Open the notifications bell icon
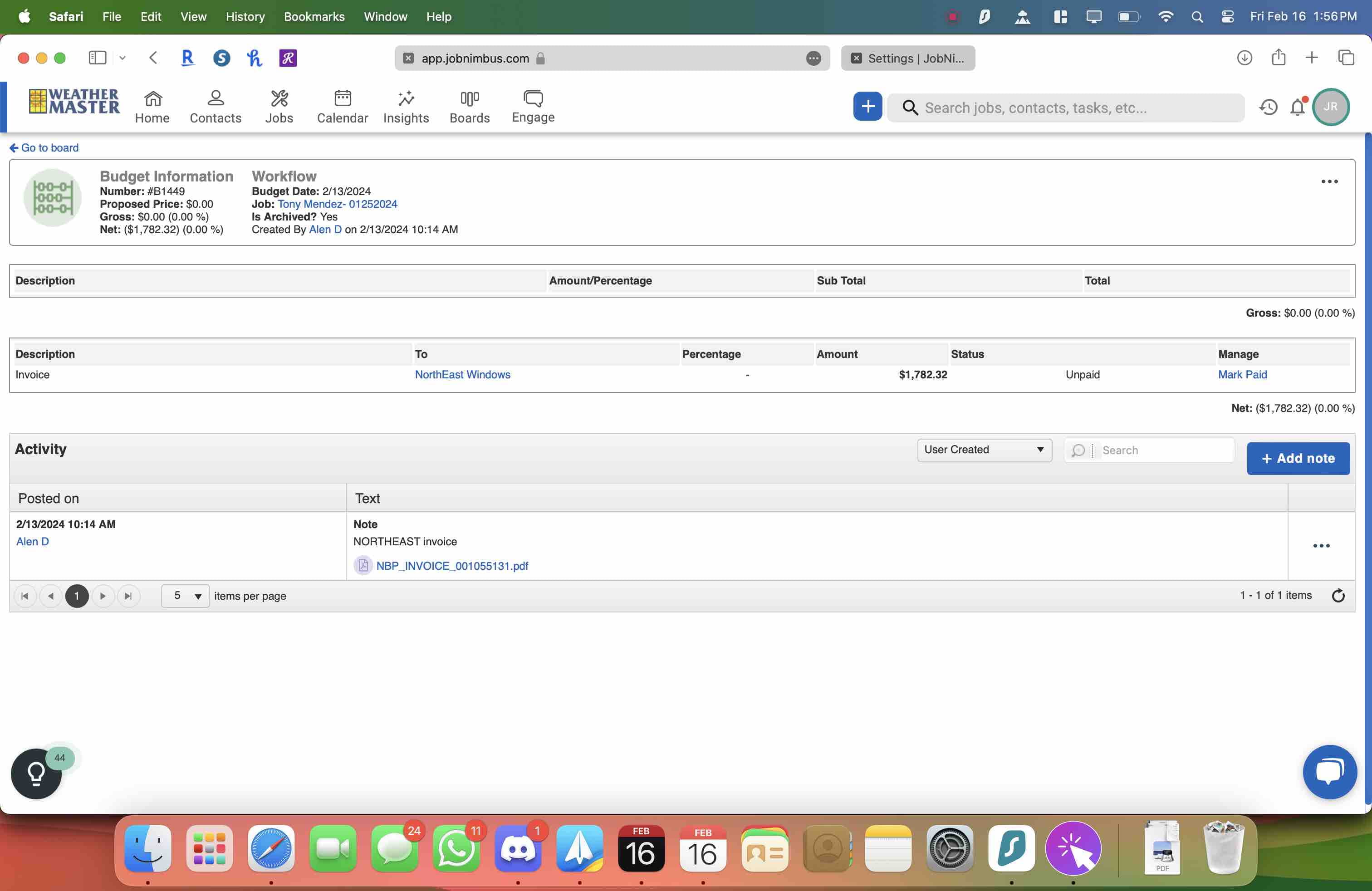Viewport: 1372px width, 891px height. pyautogui.click(x=1297, y=107)
